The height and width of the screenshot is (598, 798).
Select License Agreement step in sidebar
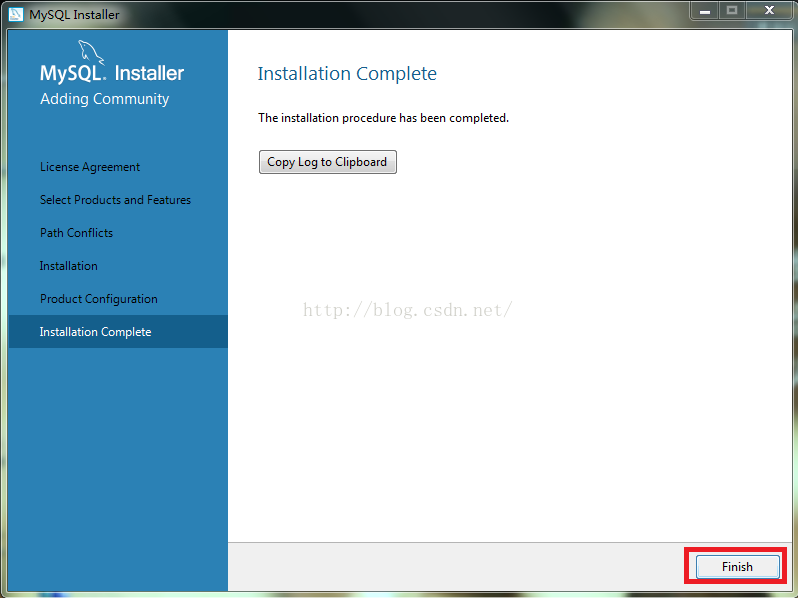click(x=90, y=167)
